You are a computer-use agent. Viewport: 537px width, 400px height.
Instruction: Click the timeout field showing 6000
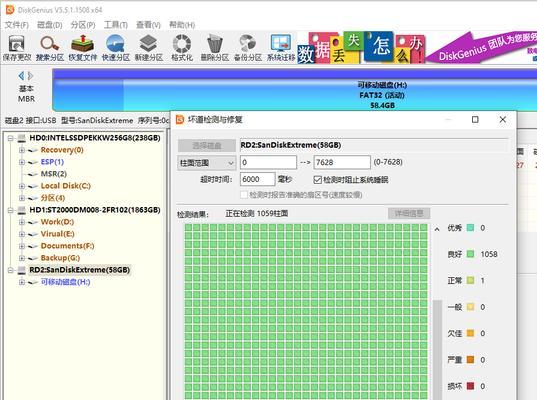click(x=257, y=179)
